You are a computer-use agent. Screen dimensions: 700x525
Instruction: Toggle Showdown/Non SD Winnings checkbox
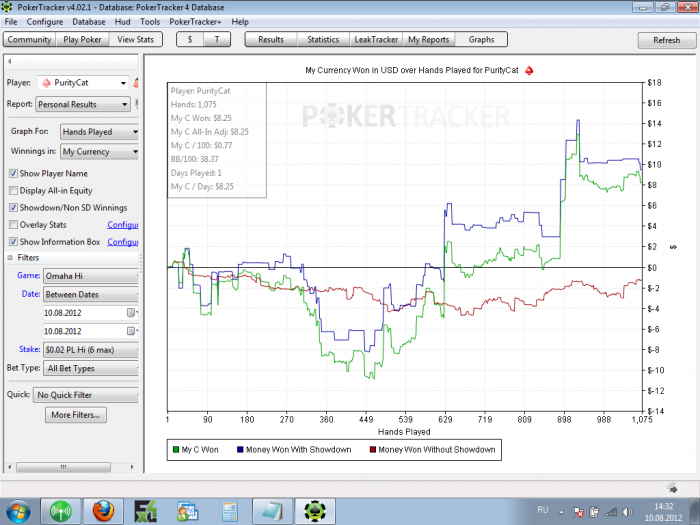tap(13, 208)
